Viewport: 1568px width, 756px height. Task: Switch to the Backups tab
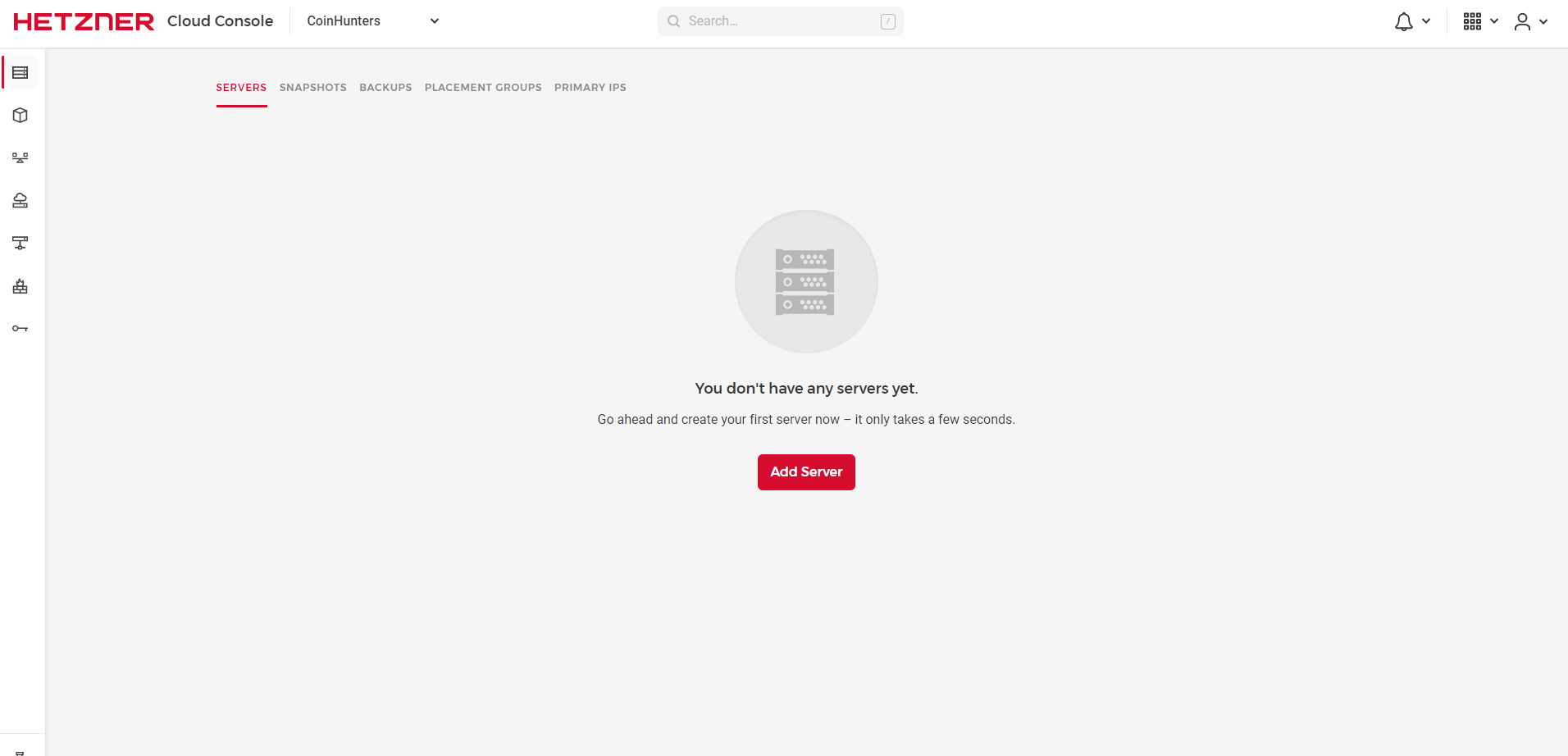385,88
